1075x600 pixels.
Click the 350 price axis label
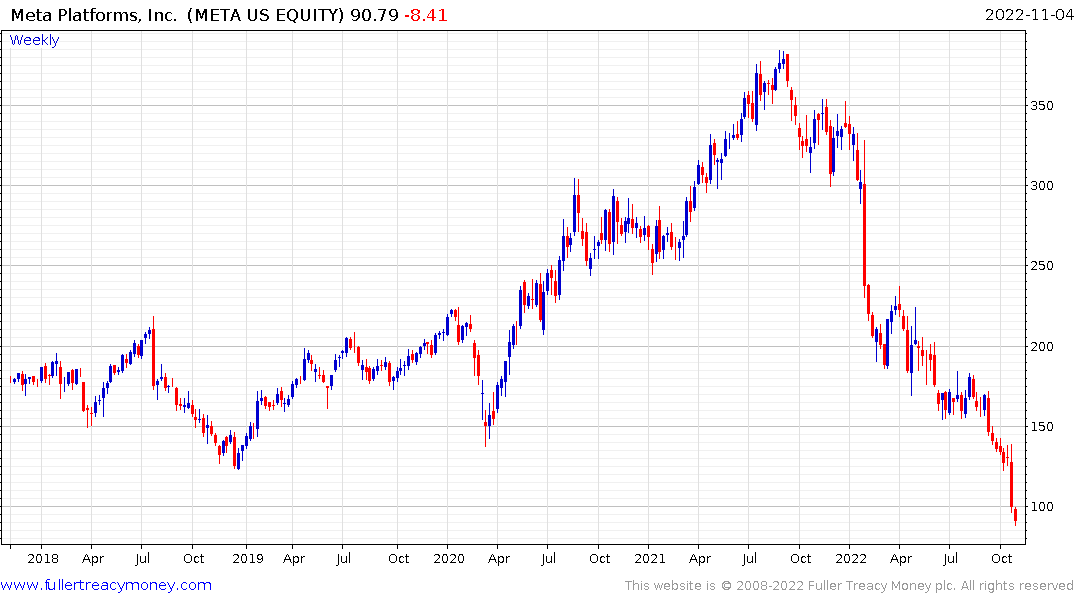1042,106
